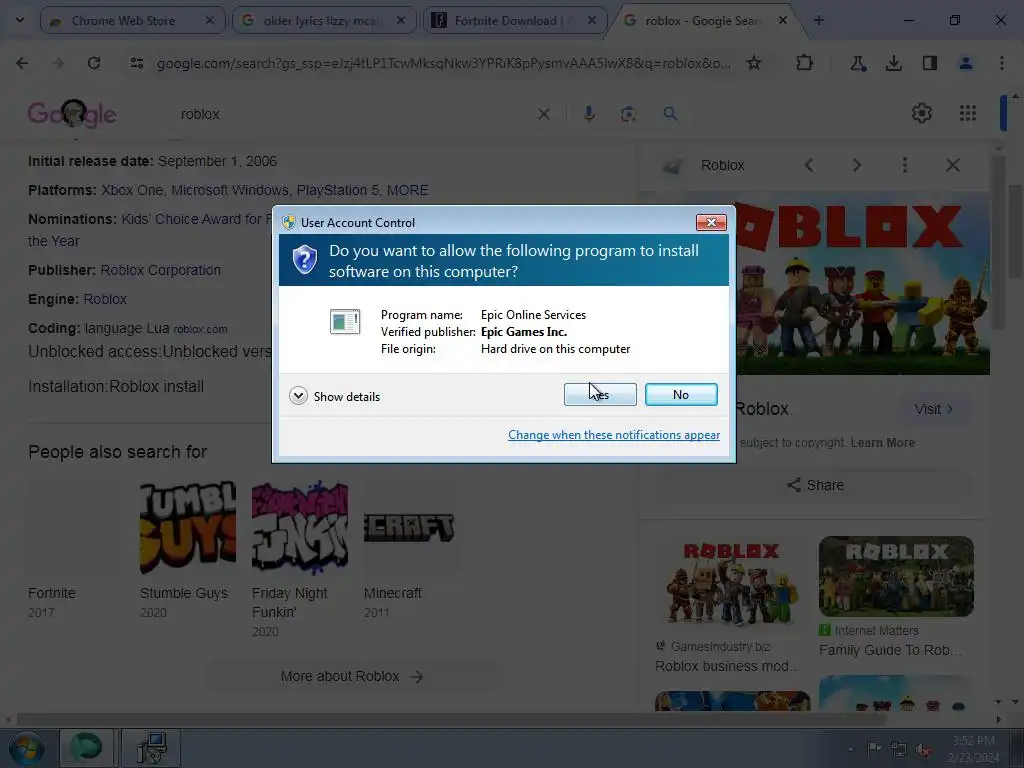Search by image with Lens icon

point(628,114)
